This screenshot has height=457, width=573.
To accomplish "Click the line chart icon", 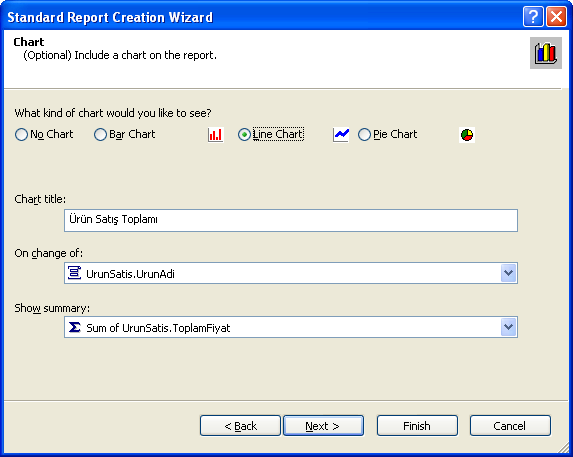I will click(341, 135).
